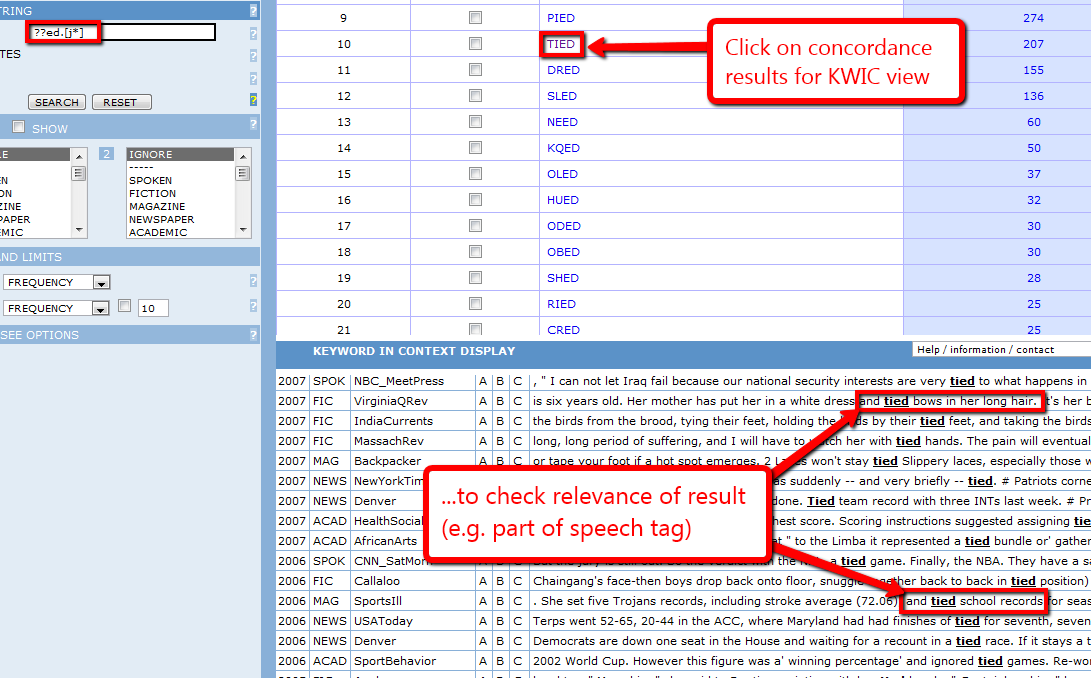This screenshot has width=1091, height=678.
Task: Open the second FREQUENCY minimum dropdown
Action: [x=56, y=308]
